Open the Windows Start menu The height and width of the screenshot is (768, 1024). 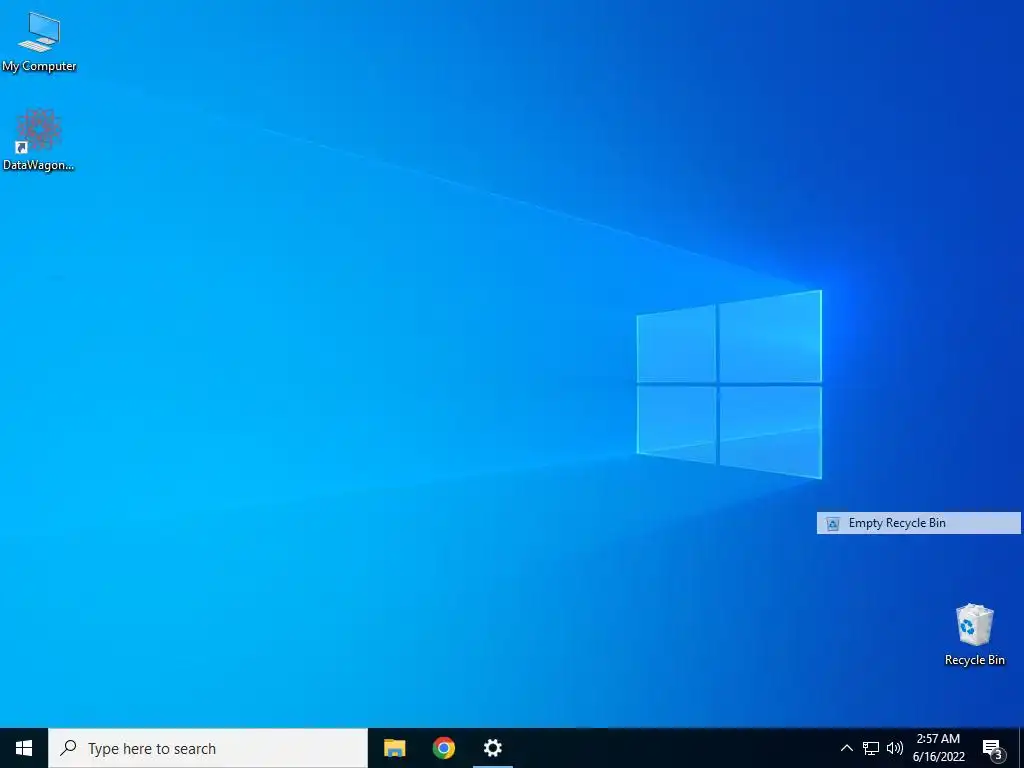tap(24, 748)
